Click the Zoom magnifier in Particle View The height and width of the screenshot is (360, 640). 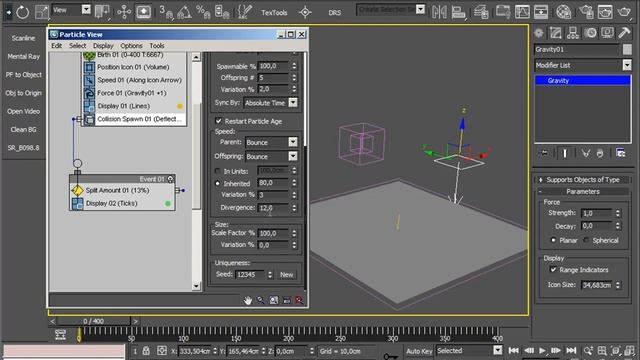pos(260,300)
